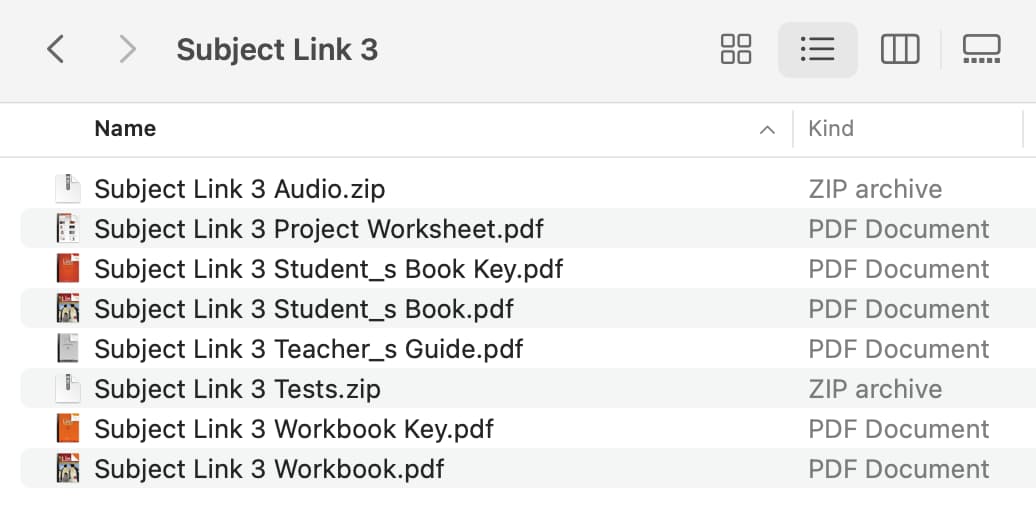Select the list view button
Image resolution: width=1036 pixels, height=528 pixels.
pos(818,50)
